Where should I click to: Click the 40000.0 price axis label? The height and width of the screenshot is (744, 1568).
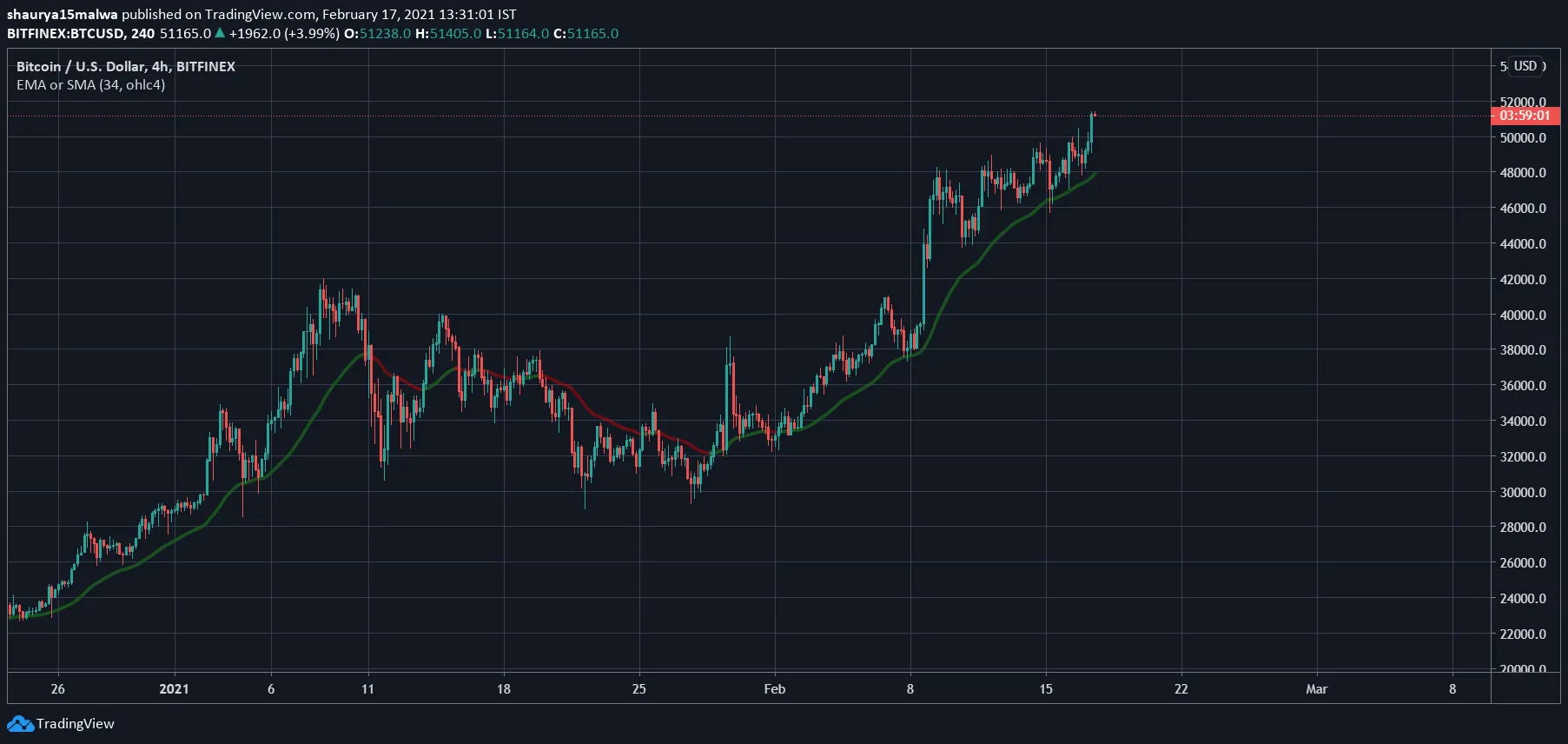coord(1523,315)
